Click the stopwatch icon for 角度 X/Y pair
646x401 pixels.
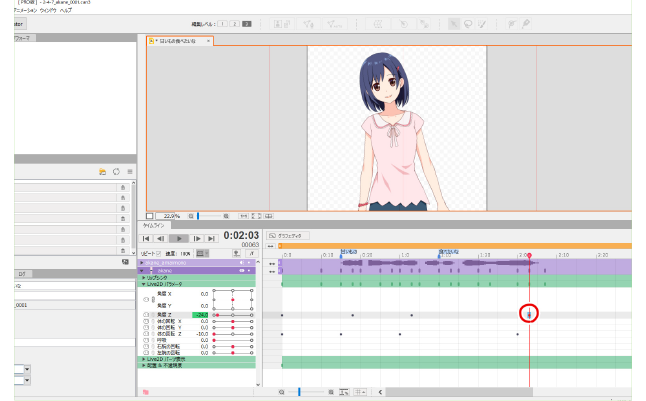click(x=146, y=300)
